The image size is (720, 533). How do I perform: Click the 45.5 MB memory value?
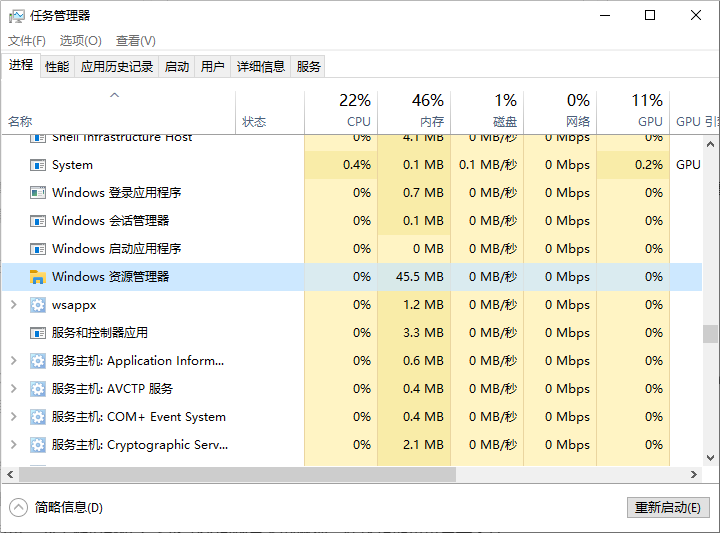click(x=420, y=277)
